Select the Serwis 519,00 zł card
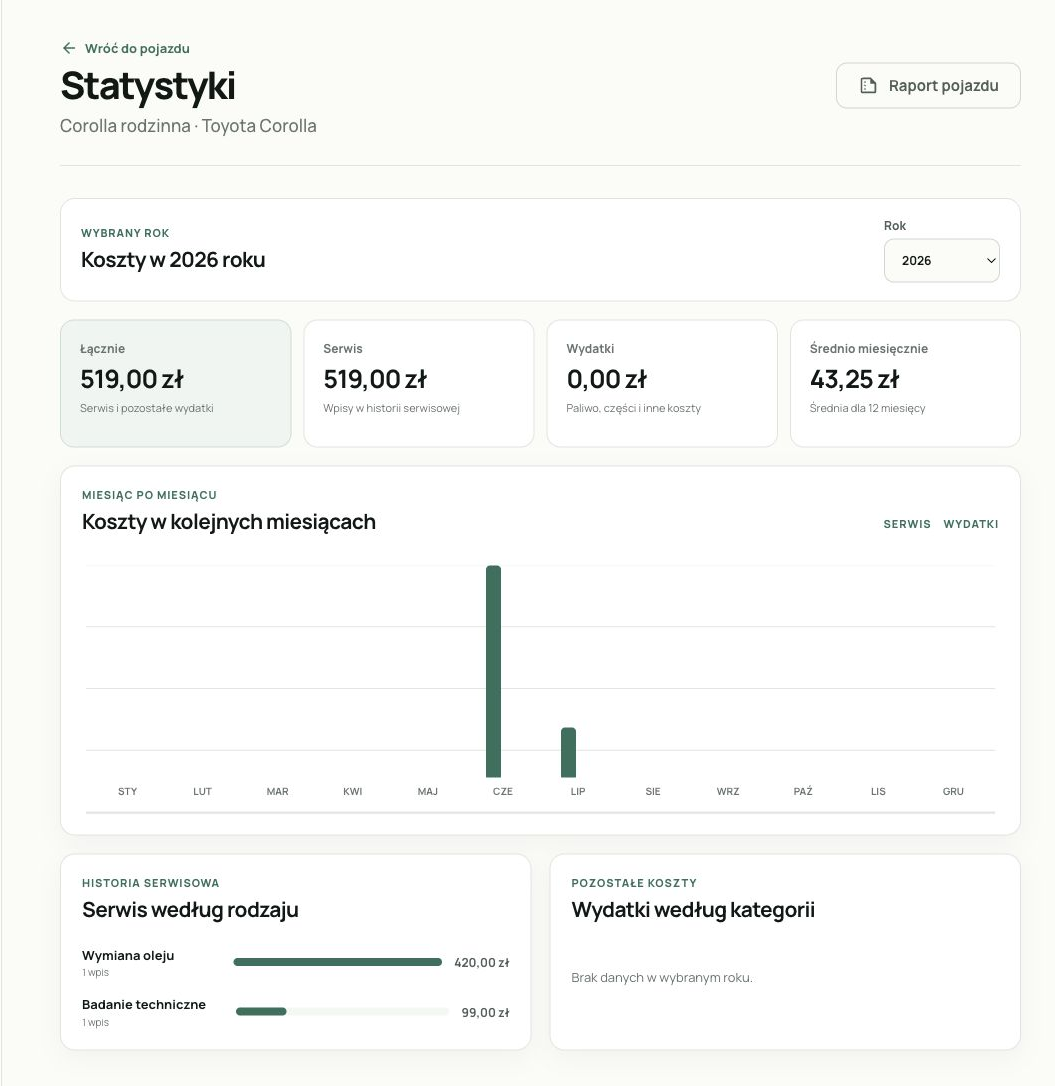 (419, 383)
